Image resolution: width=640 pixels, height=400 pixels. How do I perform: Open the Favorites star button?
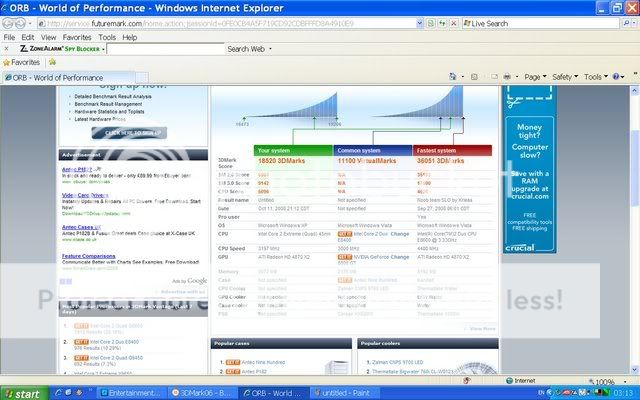(x=22, y=62)
